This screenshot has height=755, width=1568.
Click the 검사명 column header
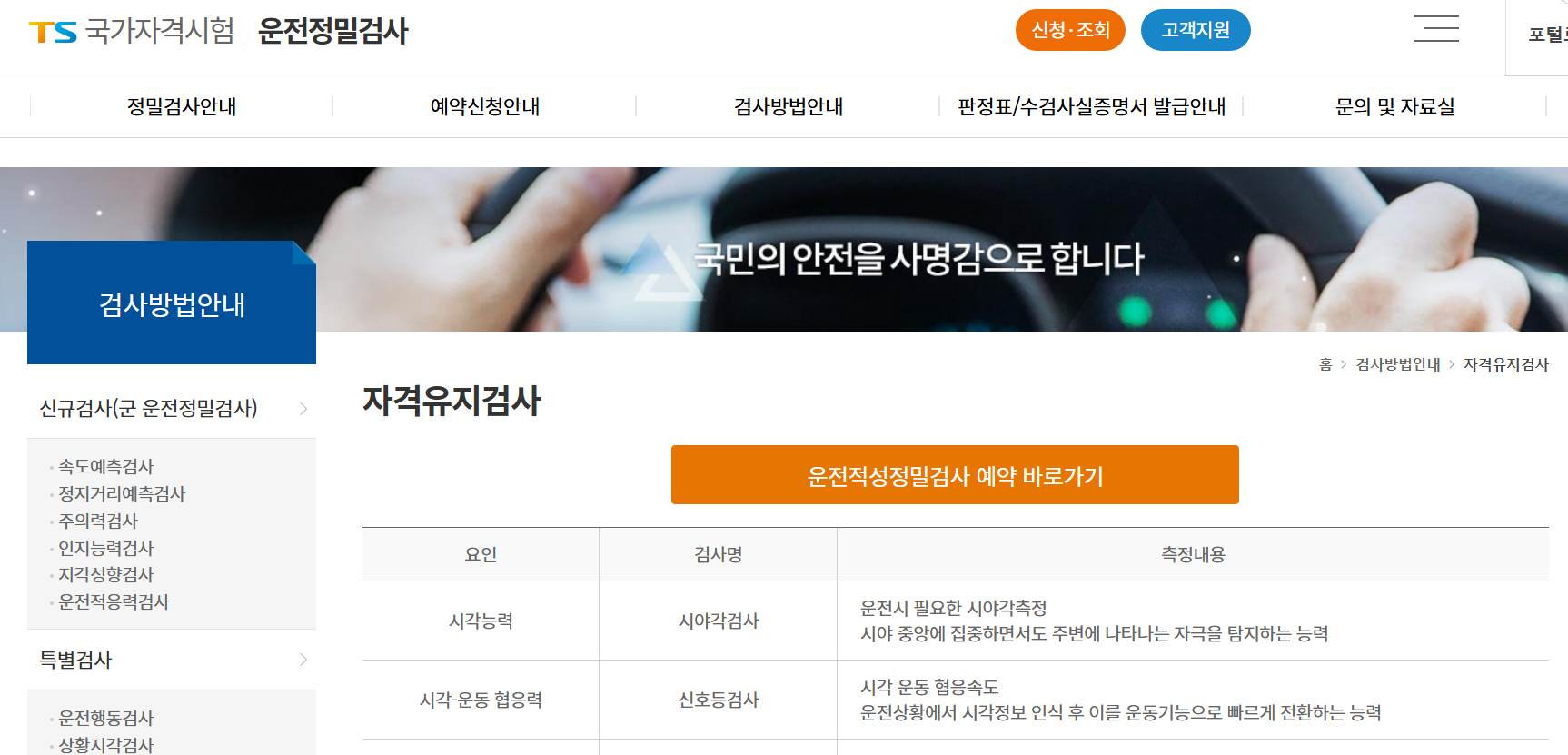pyautogui.click(x=719, y=554)
